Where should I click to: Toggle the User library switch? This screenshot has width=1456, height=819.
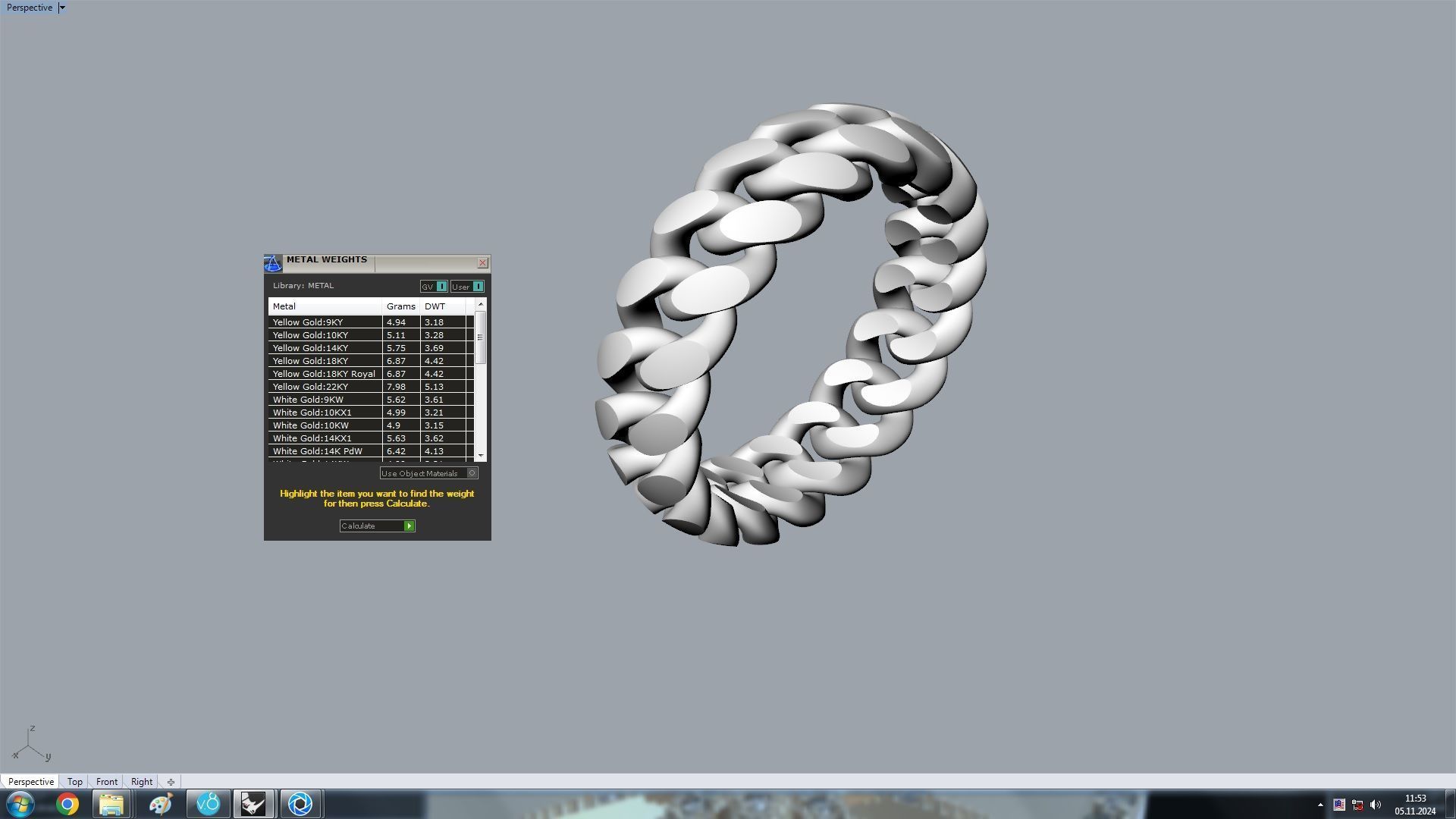click(467, 287)
